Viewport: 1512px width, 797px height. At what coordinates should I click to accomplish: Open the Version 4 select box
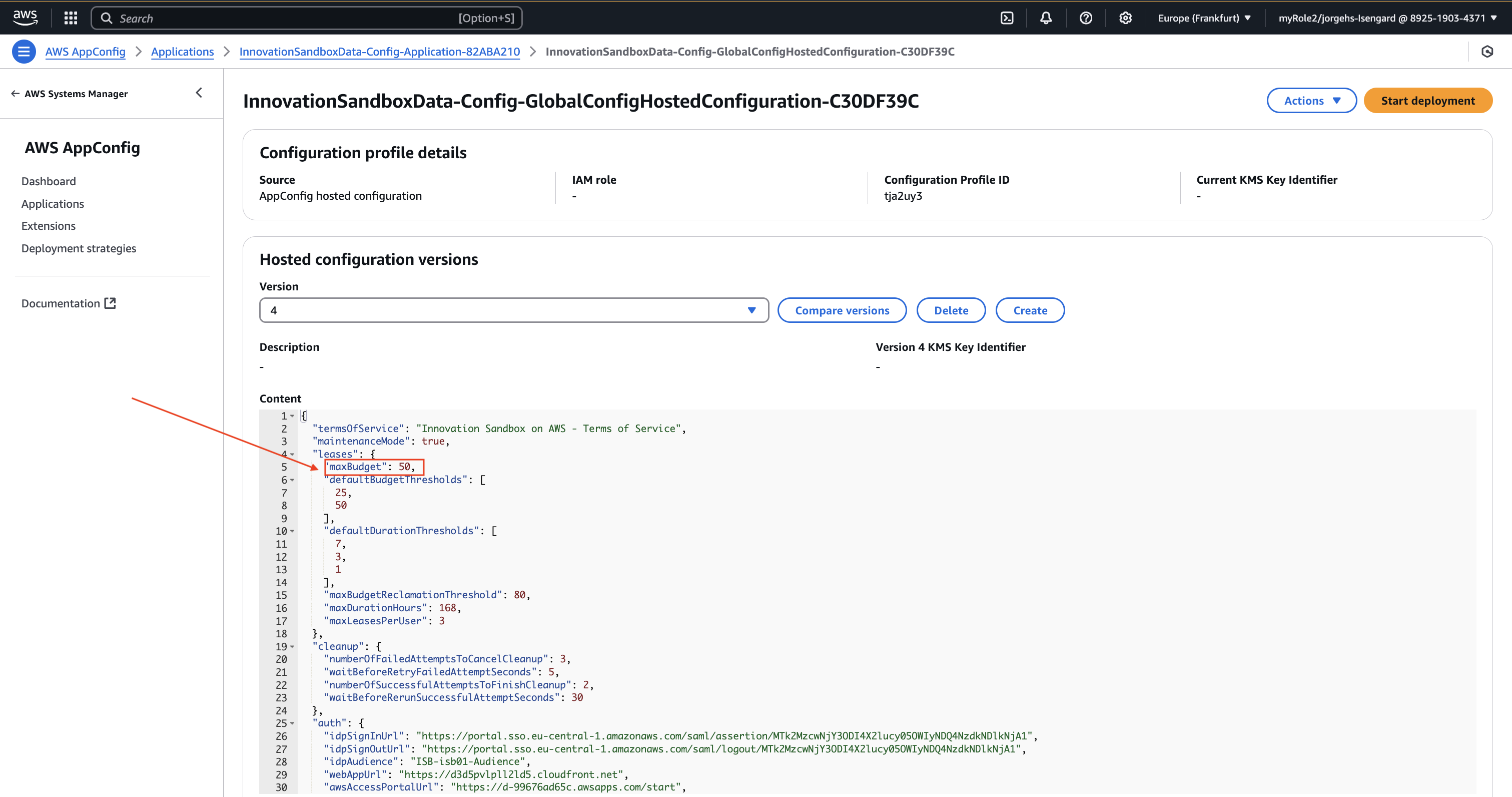coord(513,310)
